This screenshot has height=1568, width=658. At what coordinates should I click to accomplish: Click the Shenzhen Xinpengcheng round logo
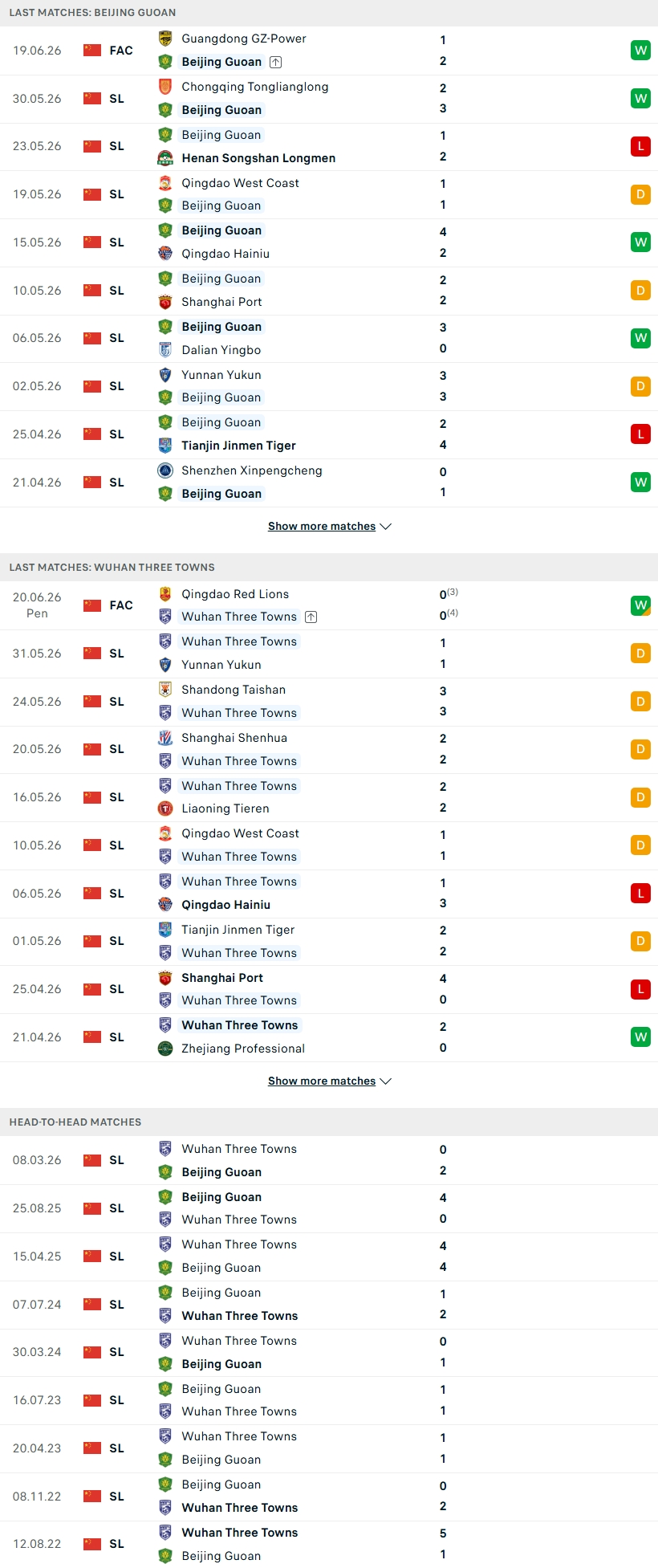coord(165,470)
